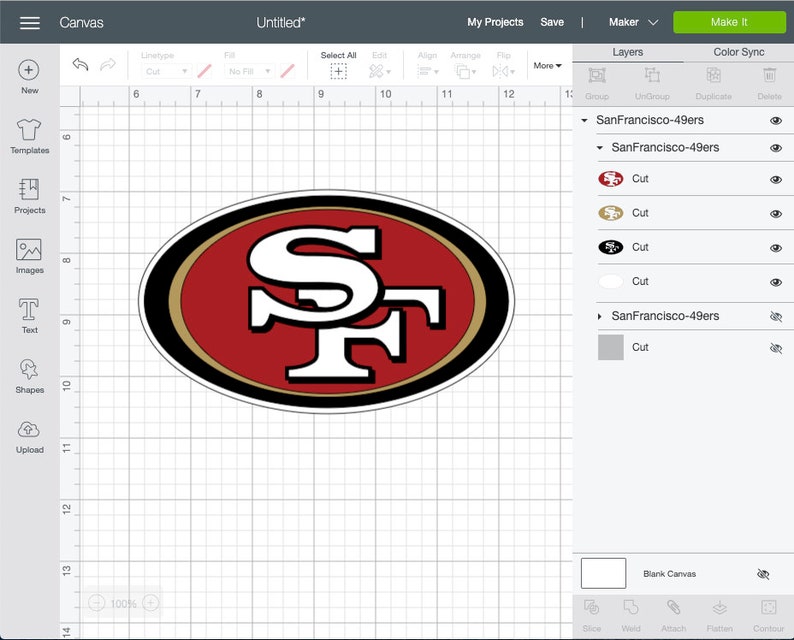The image size is (794, 640).
Task: Click the Select All icon
Action: (x=338, y=71)
